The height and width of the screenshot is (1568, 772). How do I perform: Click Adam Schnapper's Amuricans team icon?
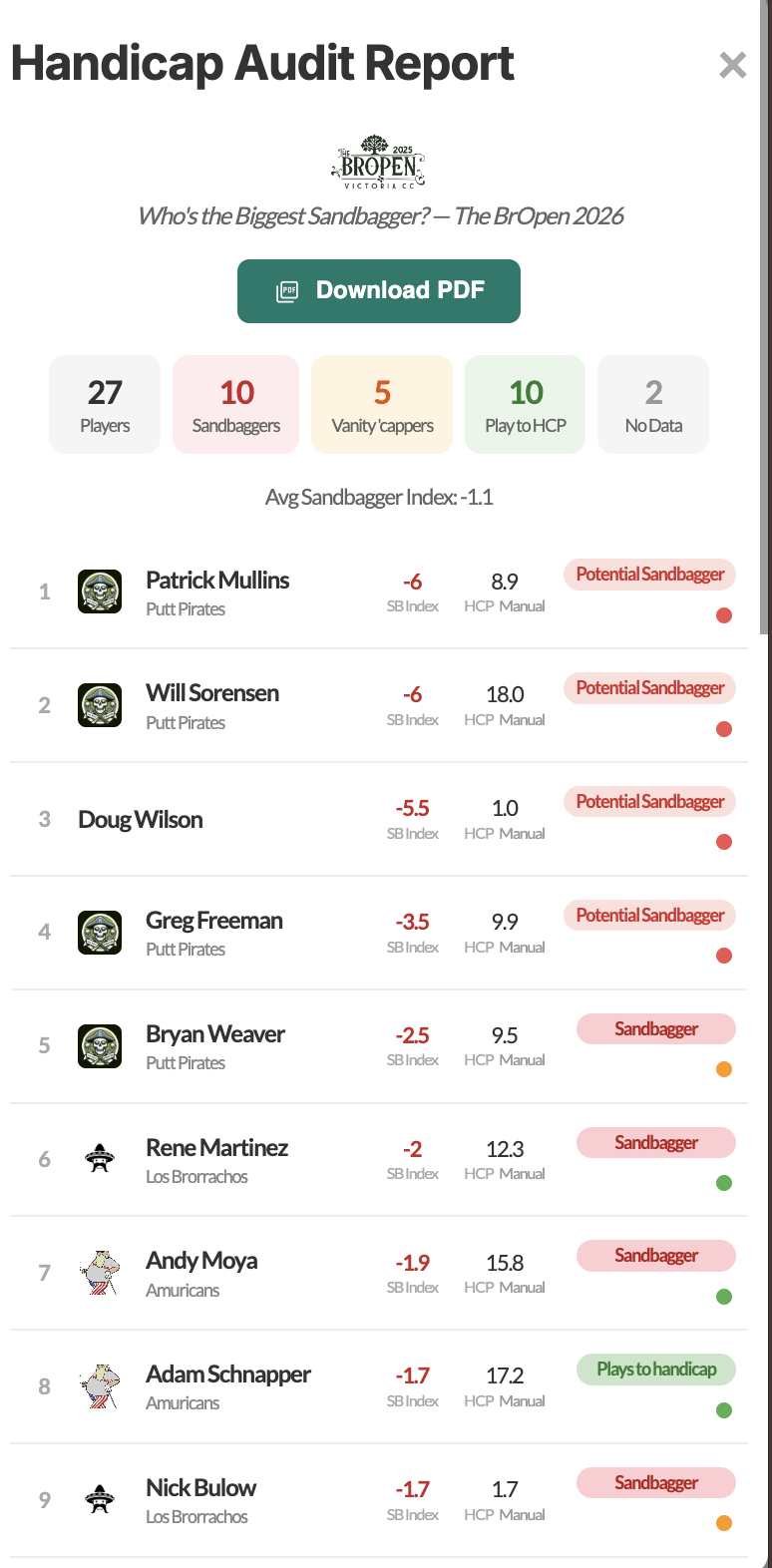[x=100, y=1385]
